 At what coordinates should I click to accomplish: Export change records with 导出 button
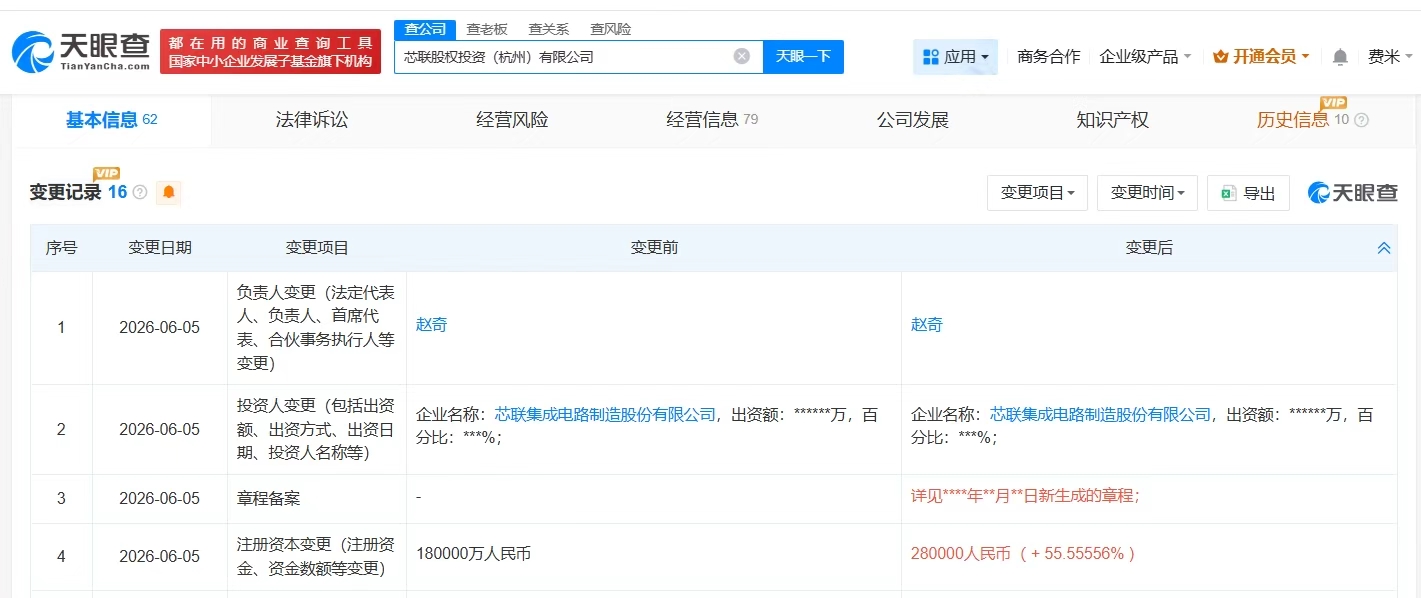click(x=1248, y=193)
